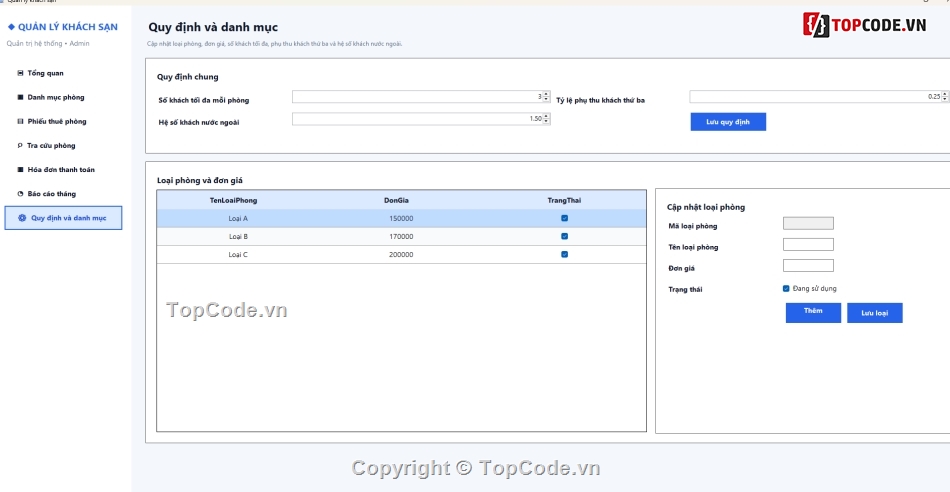Select the Loại A row name
The image size is (950, 492).
click(x=238, y=219)
